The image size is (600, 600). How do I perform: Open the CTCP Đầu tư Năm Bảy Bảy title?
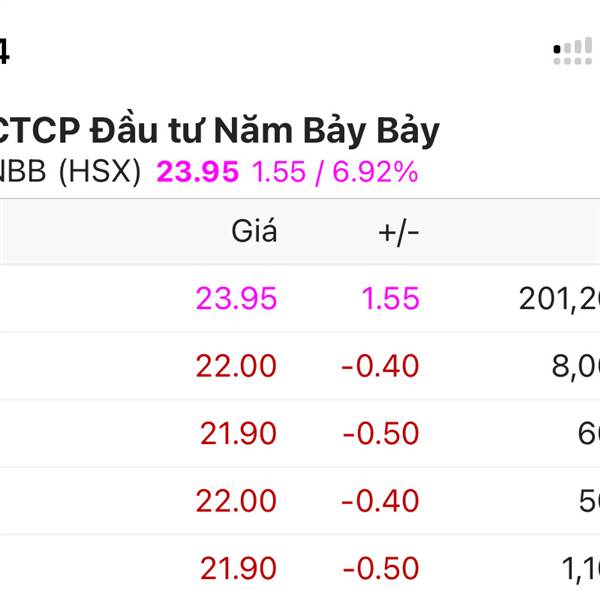218,129
